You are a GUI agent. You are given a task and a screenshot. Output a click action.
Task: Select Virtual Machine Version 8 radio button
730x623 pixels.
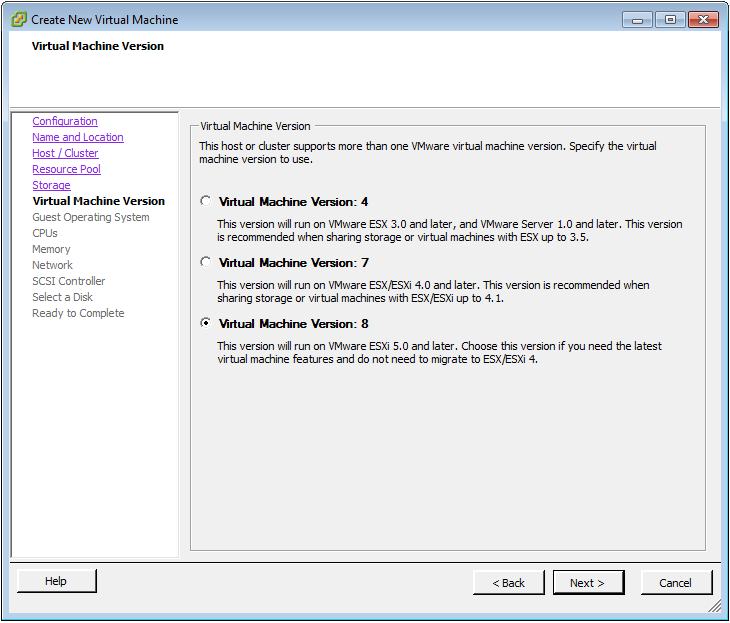coord(205,323)
